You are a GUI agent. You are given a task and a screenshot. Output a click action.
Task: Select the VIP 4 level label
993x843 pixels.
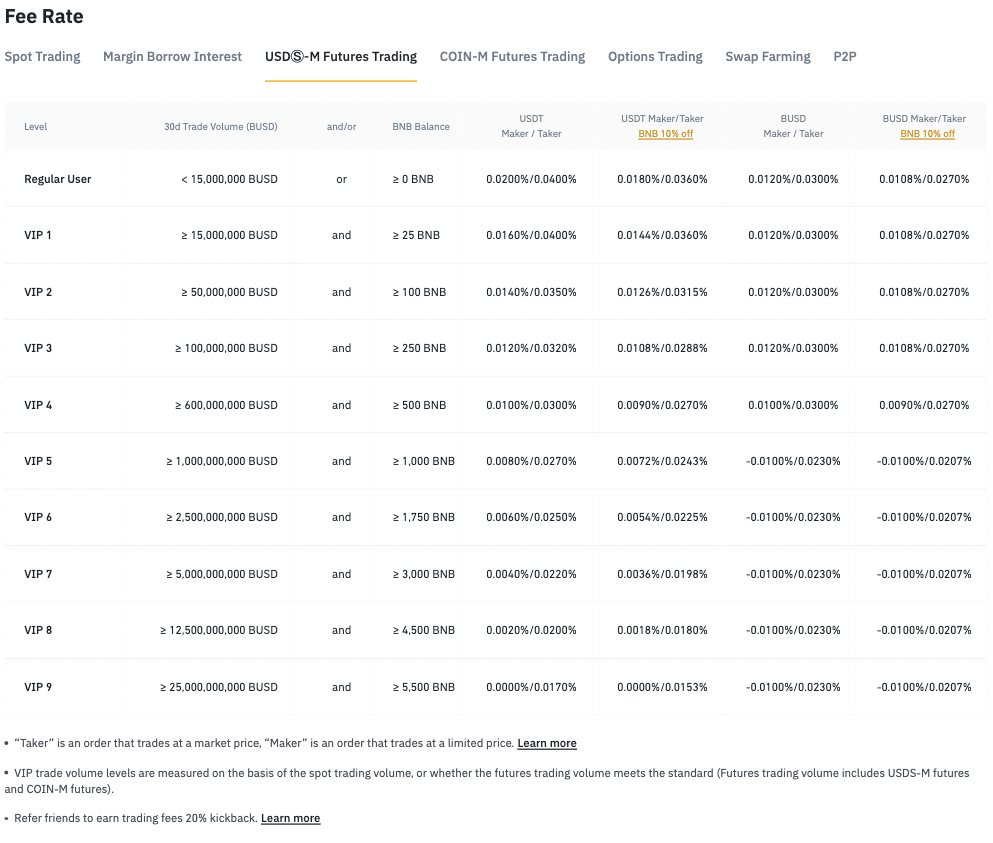[x=38, y=405]
